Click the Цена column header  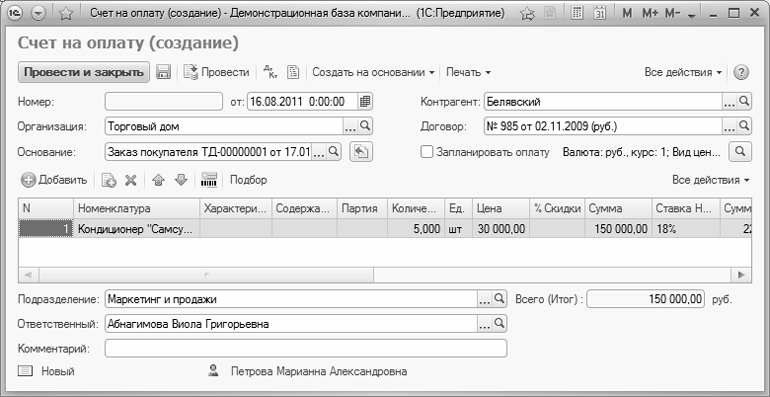501,208
